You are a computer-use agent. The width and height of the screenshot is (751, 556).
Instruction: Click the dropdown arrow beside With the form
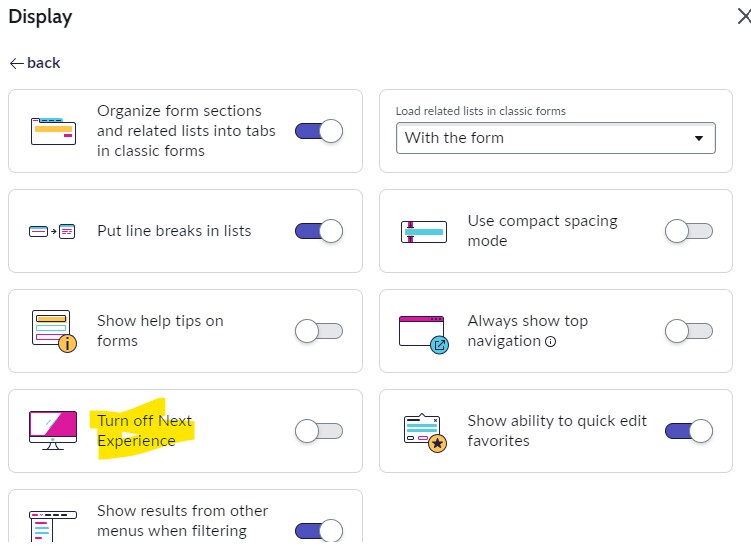pyautogui.click(x=699, y=138)
